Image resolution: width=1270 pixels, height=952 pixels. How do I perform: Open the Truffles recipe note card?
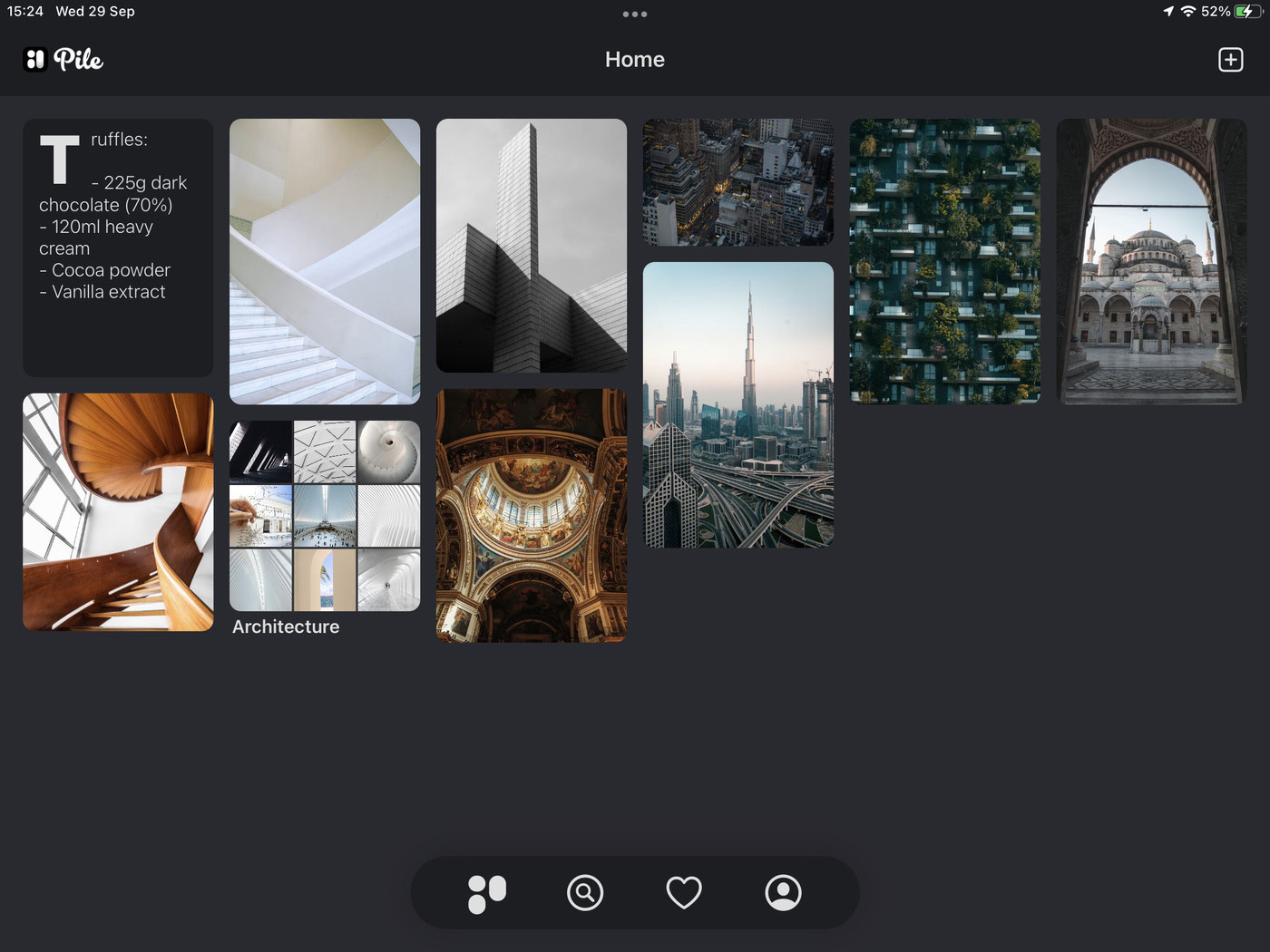click(118, 248)
